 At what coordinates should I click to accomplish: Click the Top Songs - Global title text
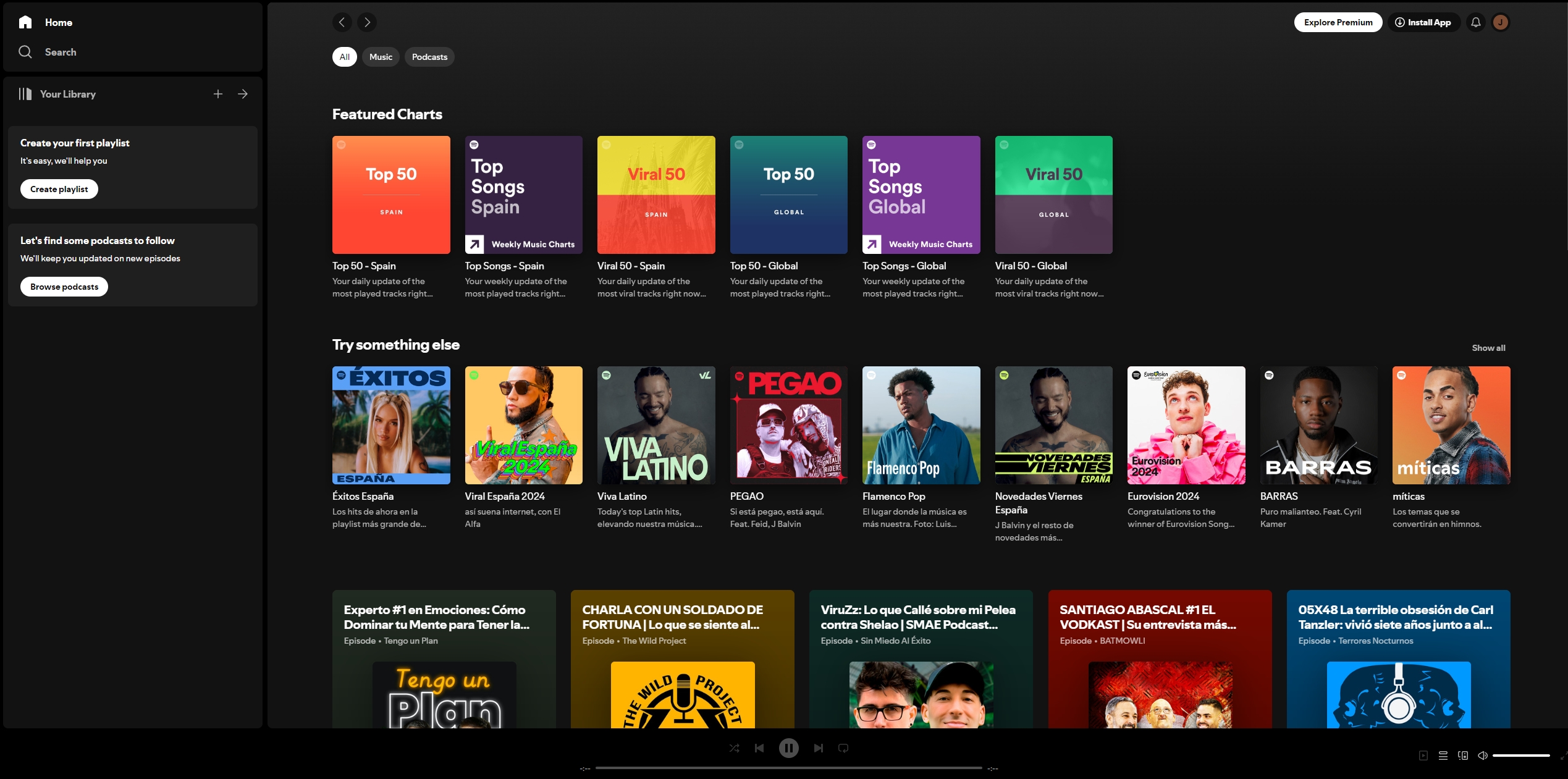[904, 266]
